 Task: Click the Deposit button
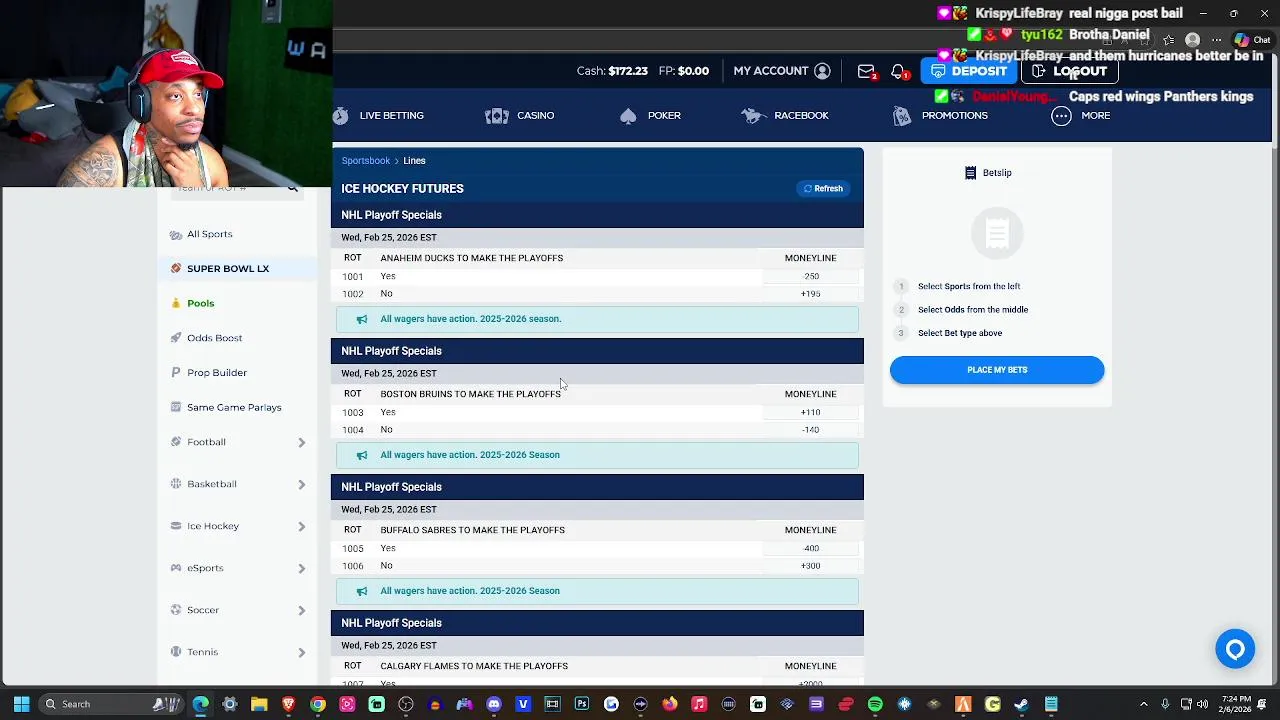click(x=969, y=71)
